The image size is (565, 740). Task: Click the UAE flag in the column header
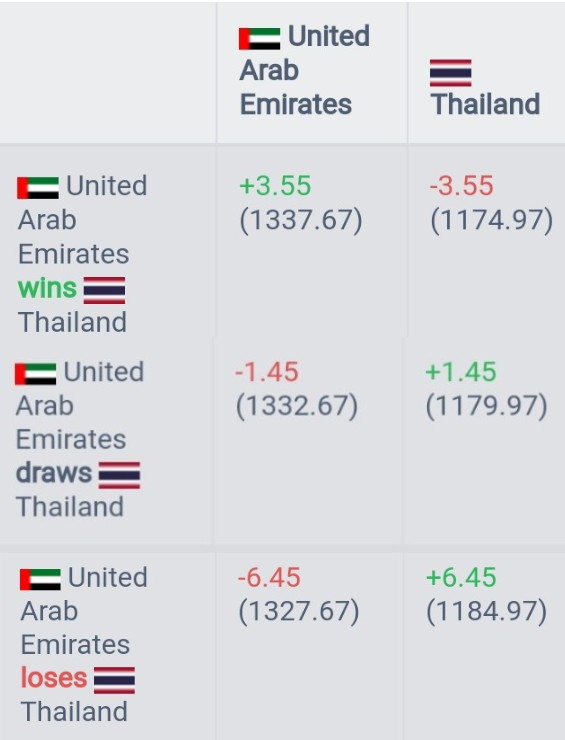point(260,39)
